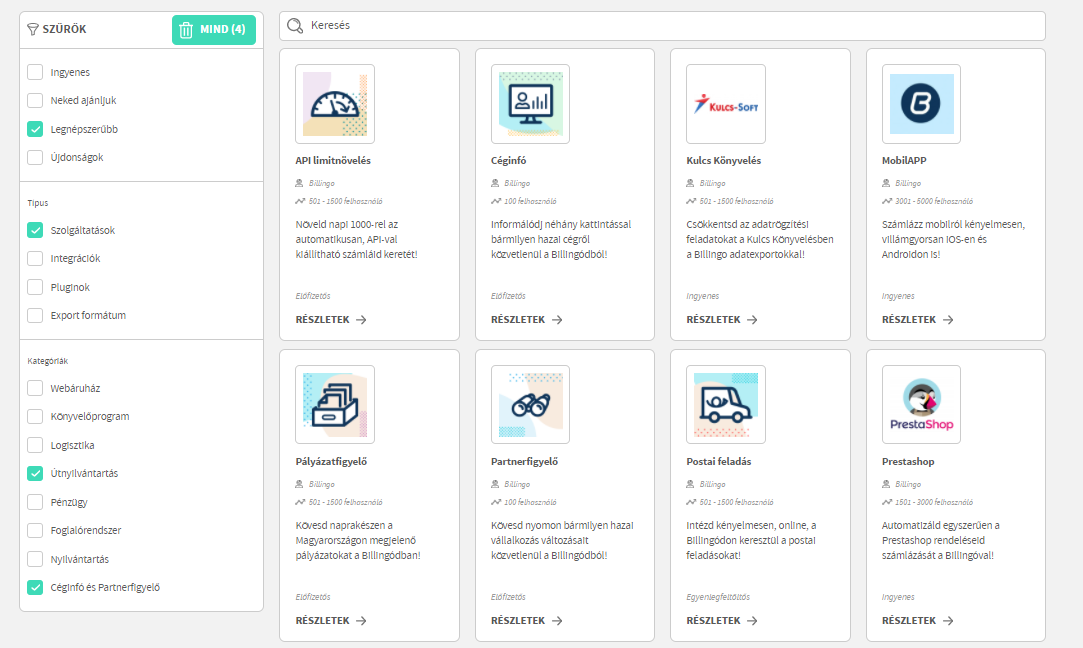Check the Foglalórendszer category
Screen dimensions: 1083x648
(x=35, y=531)
